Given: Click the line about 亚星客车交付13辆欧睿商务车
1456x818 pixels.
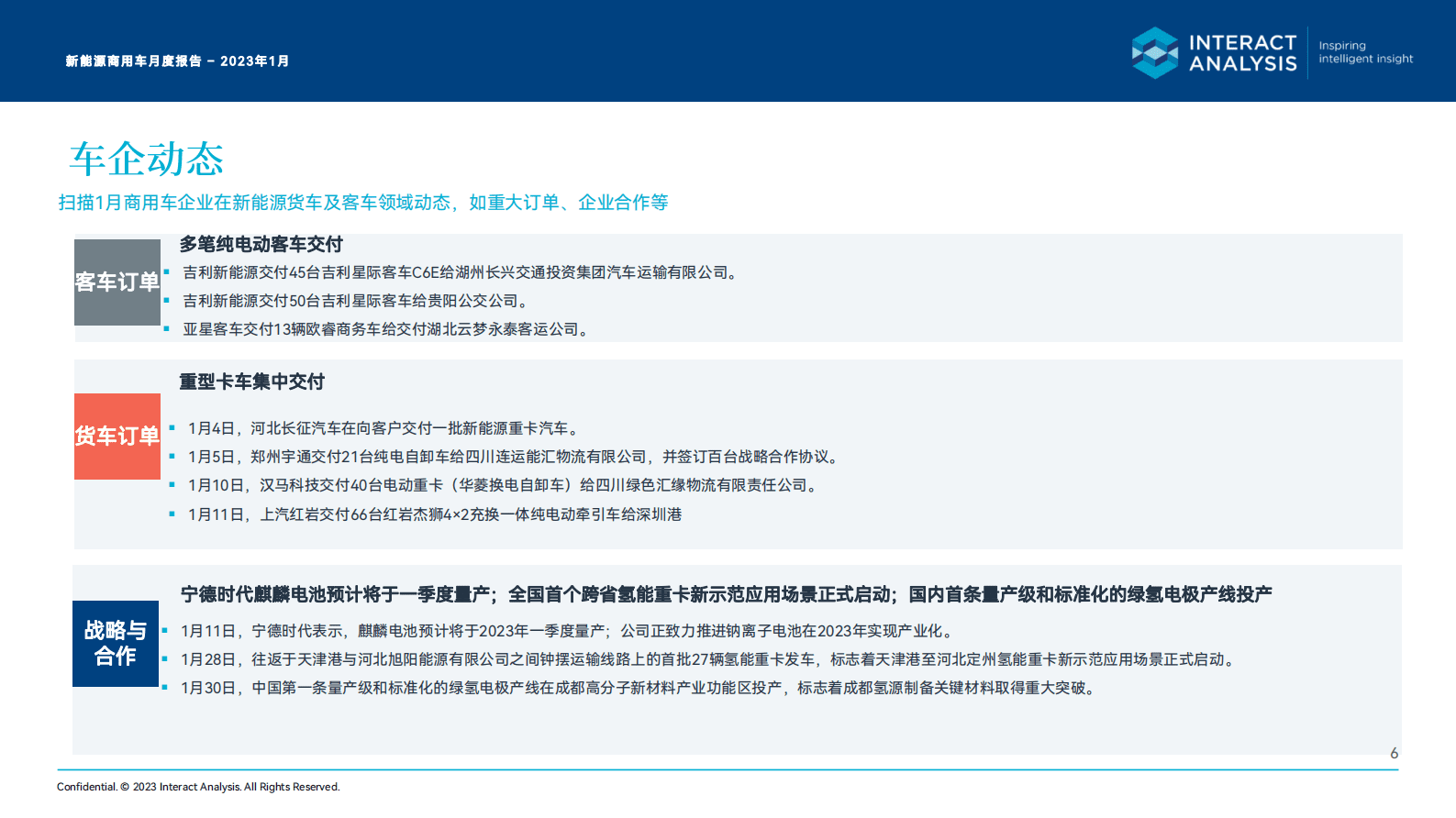Looking at the screenshot, I should [386, 329].
